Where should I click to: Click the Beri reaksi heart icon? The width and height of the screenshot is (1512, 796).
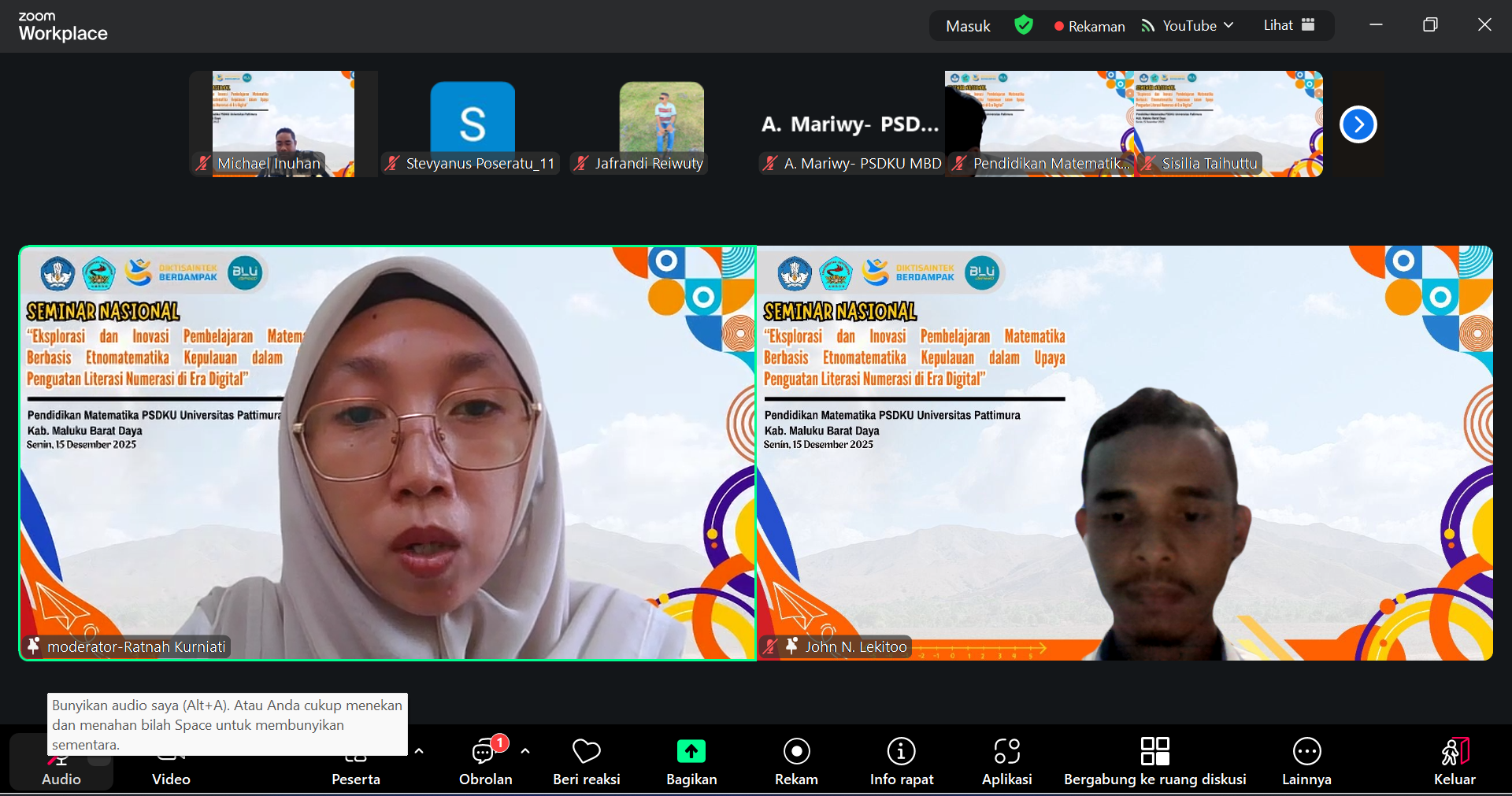point(586,761)
